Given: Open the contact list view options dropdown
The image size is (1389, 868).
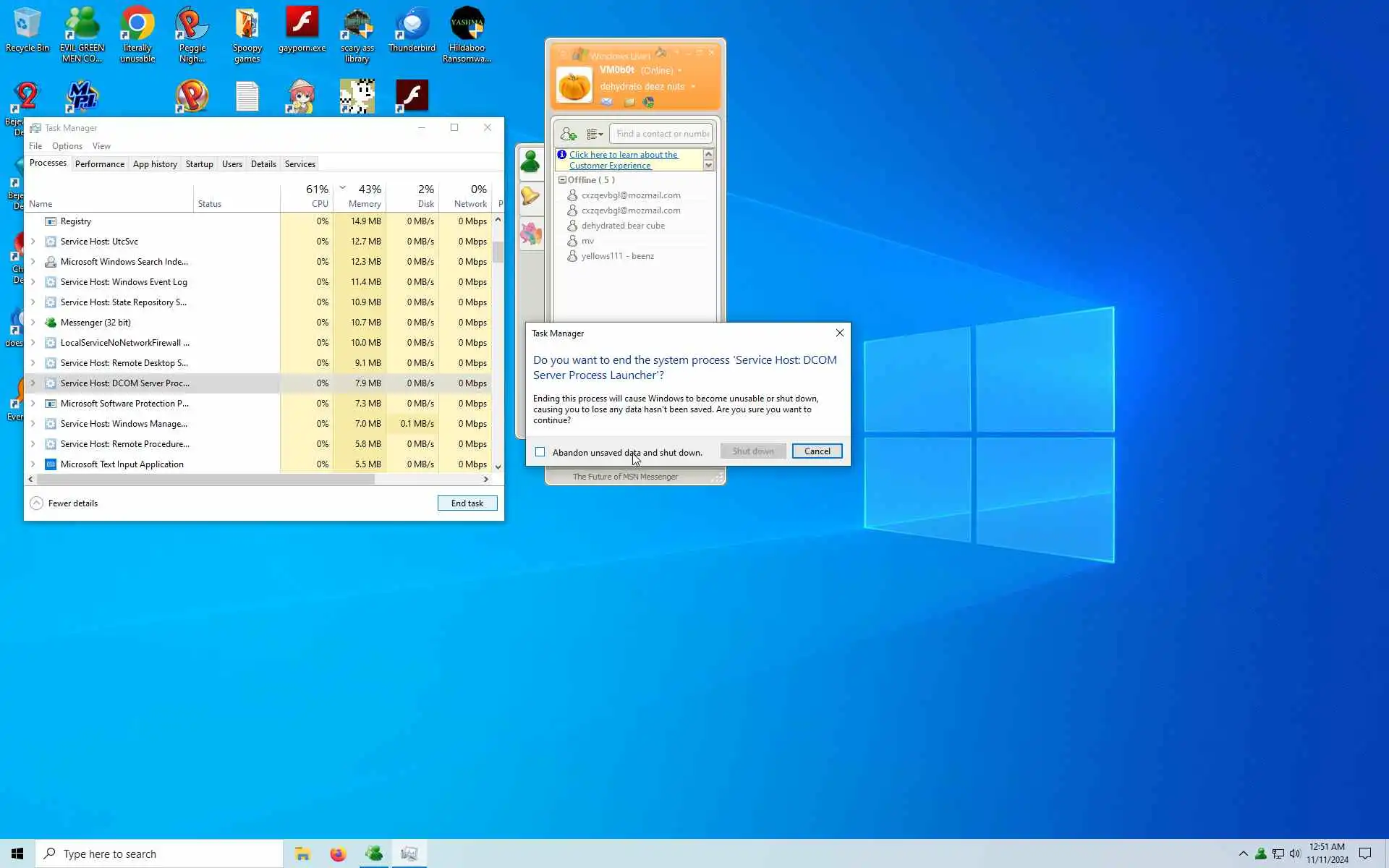Looking at the screenshot, I should click(595, 134).
